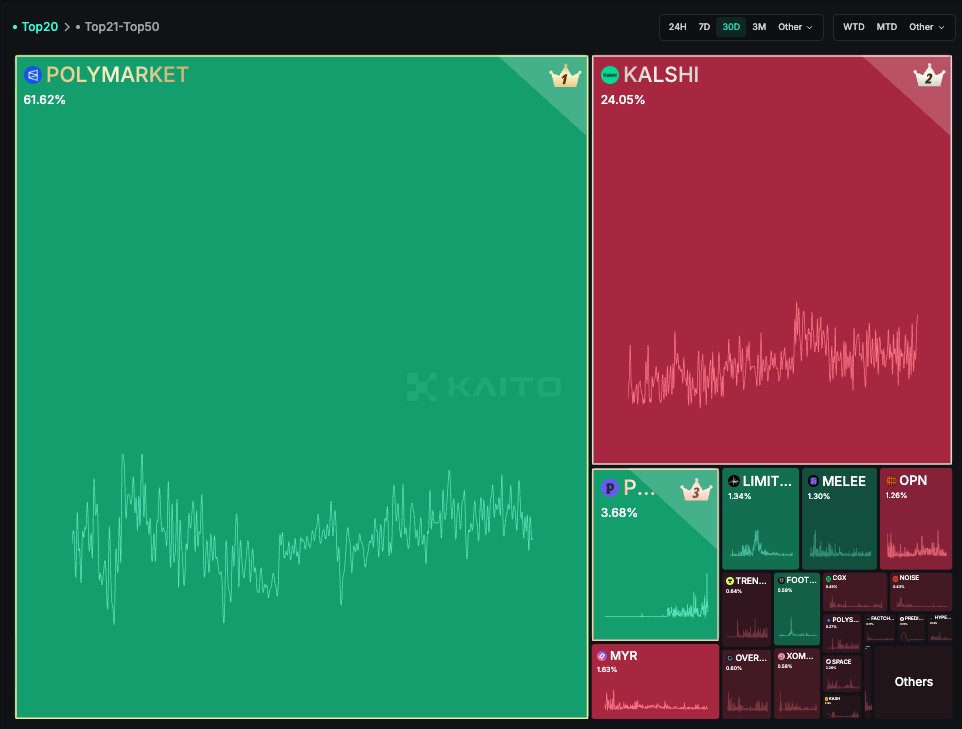Open the OPN tile label

[x=913, y=480]
